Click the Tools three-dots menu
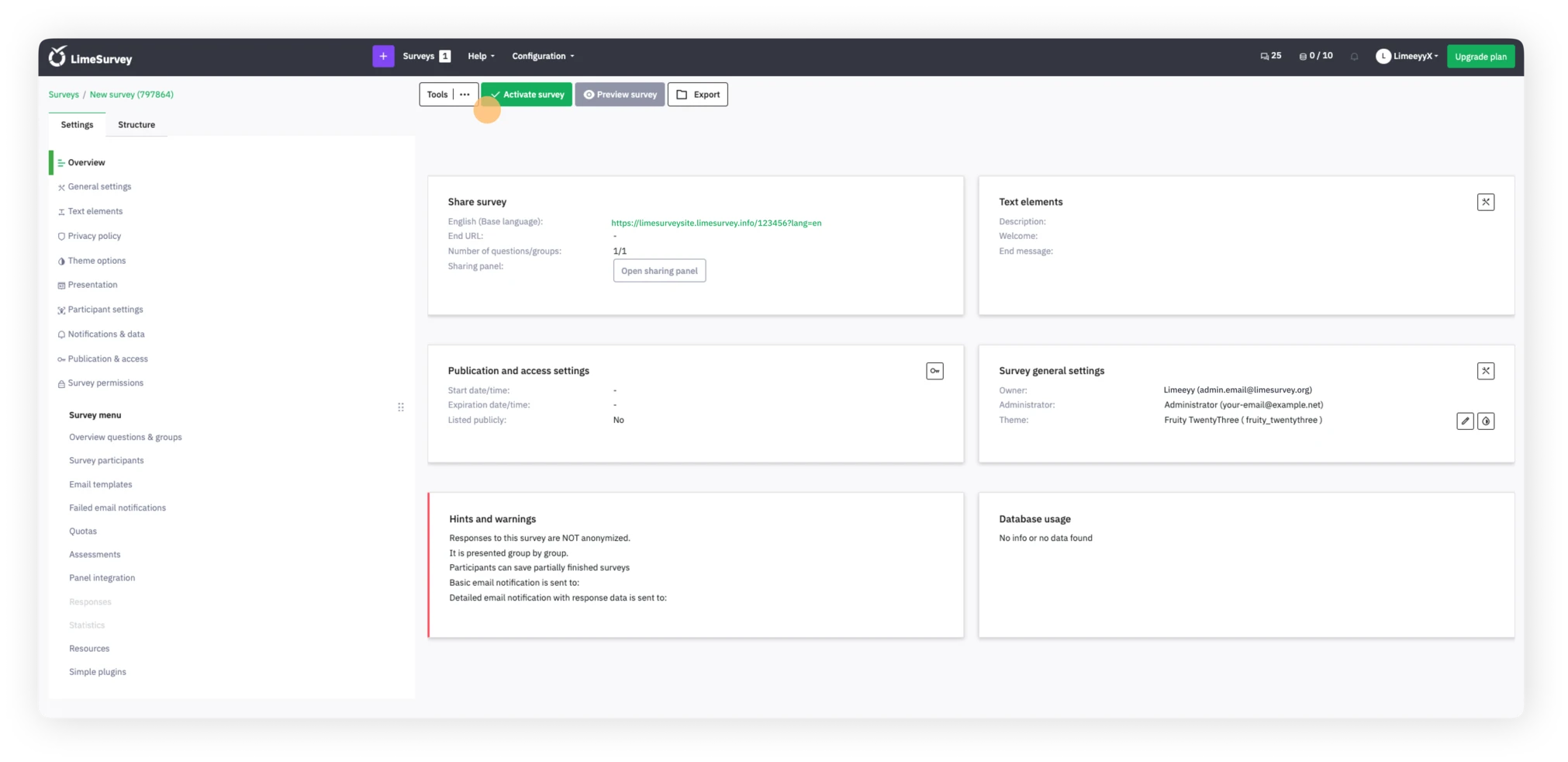The image size is (1568, 762). (x=465, y=95)
